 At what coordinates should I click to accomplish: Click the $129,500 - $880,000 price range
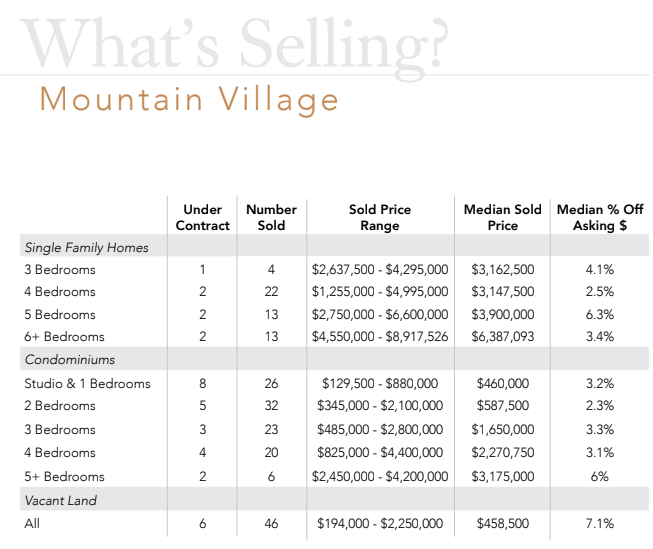point(380,383)
